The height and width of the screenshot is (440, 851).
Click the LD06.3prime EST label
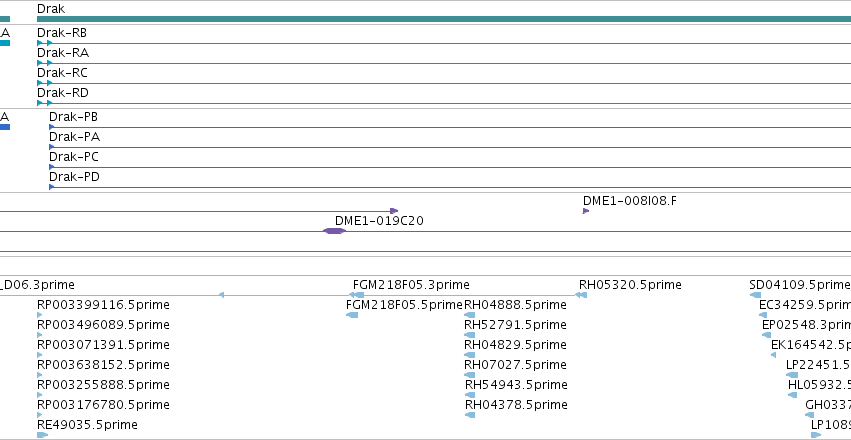coord(37,285)
